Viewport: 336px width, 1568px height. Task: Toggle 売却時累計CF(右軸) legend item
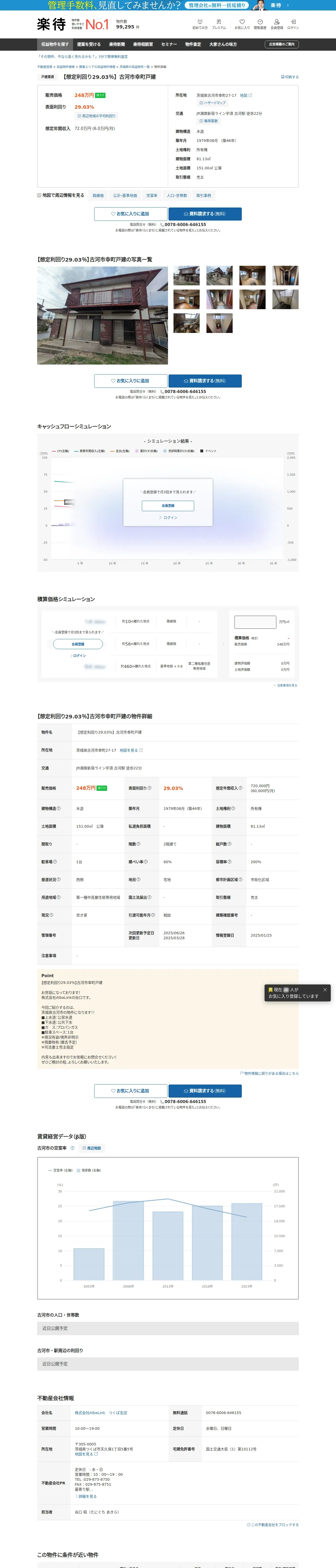pyautogui.click(x=179, y=451)
